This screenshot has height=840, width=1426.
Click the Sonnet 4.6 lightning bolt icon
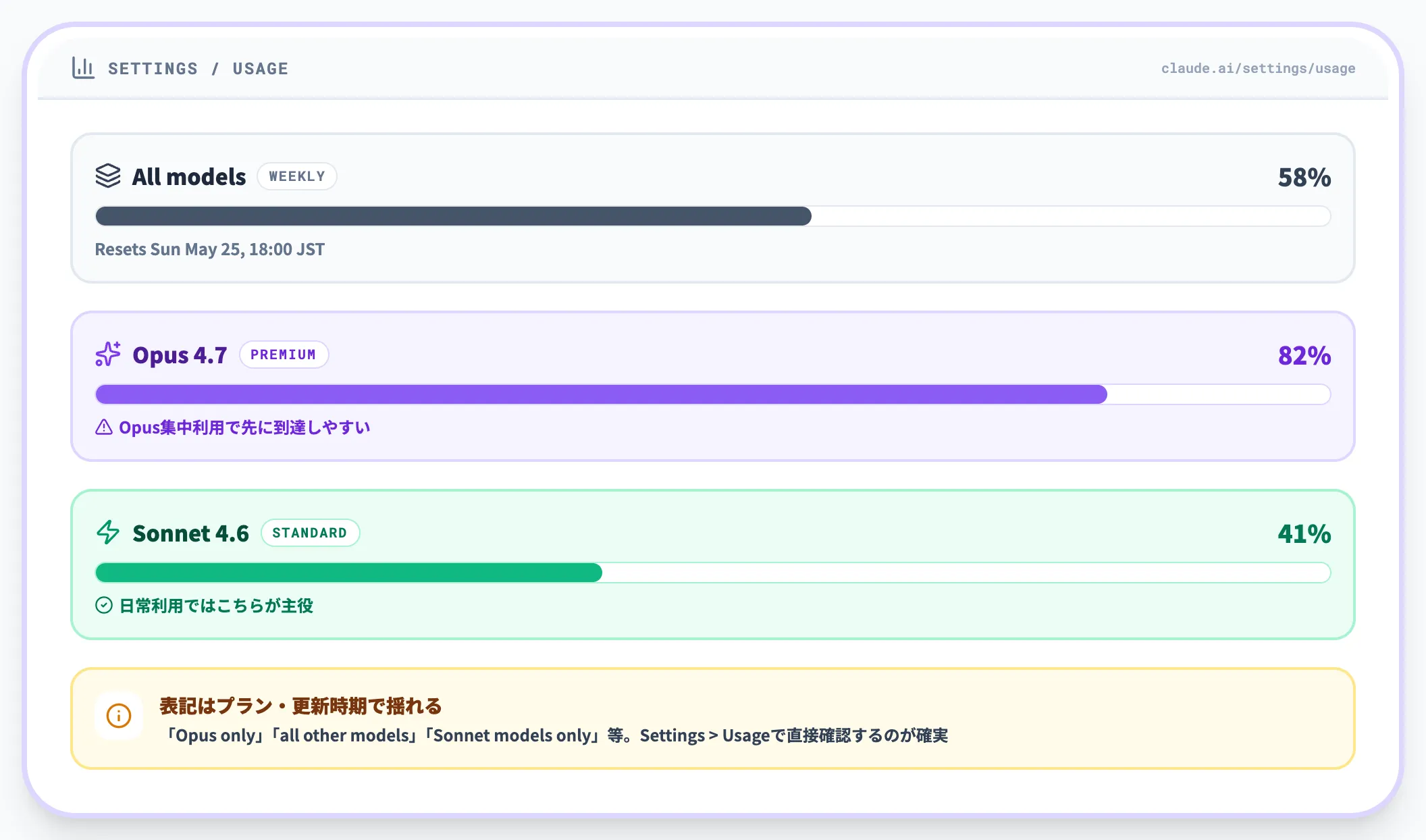[x=108, y=532]
